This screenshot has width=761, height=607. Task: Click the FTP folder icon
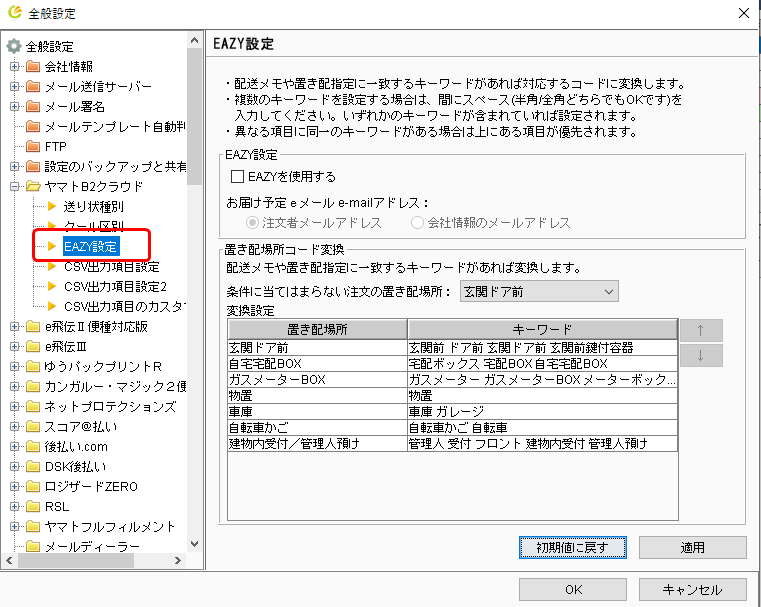click(x=33, y=146)
